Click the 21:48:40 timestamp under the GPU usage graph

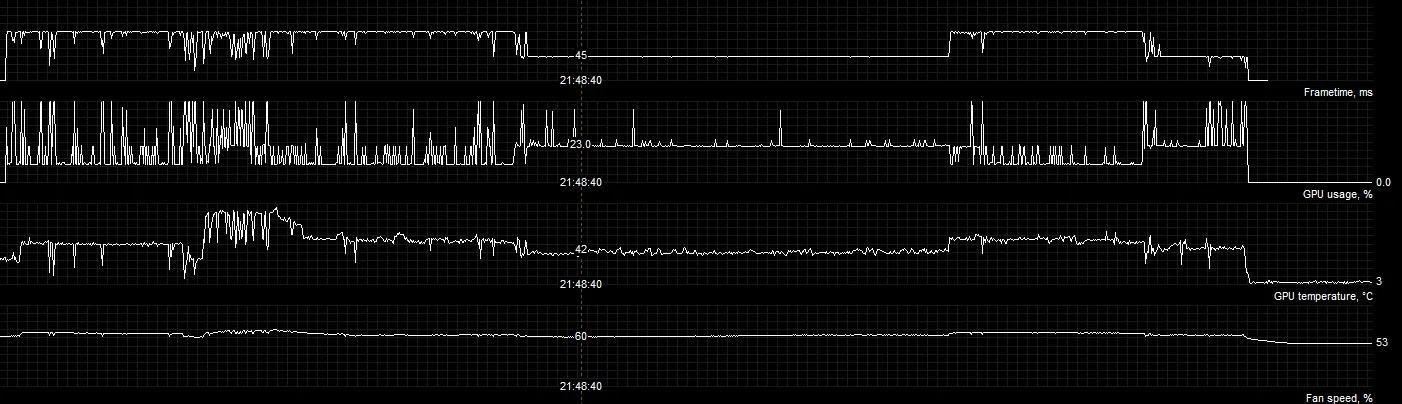click(581, 182)
